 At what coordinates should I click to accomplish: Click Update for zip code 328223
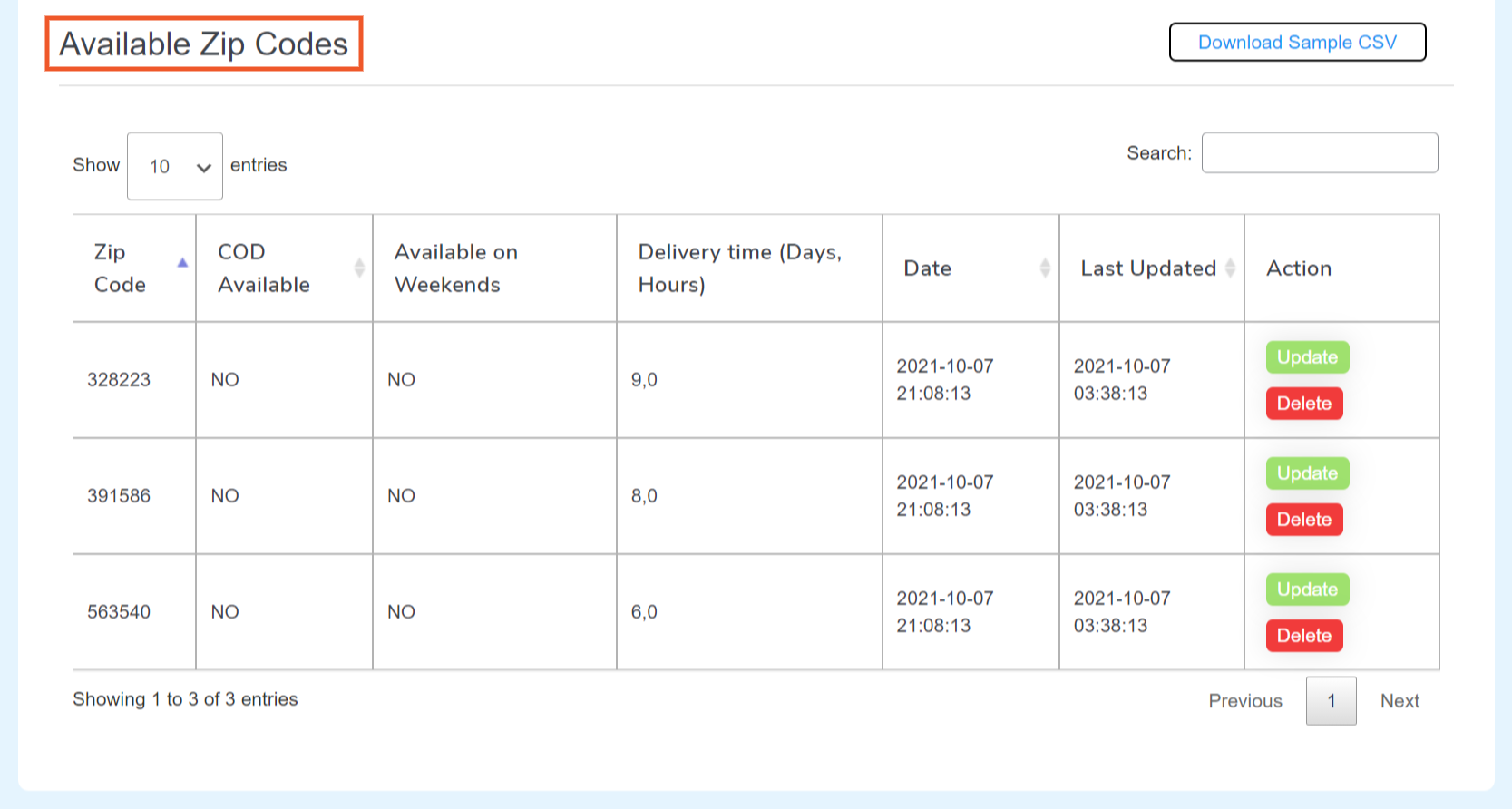[1307, 357]
